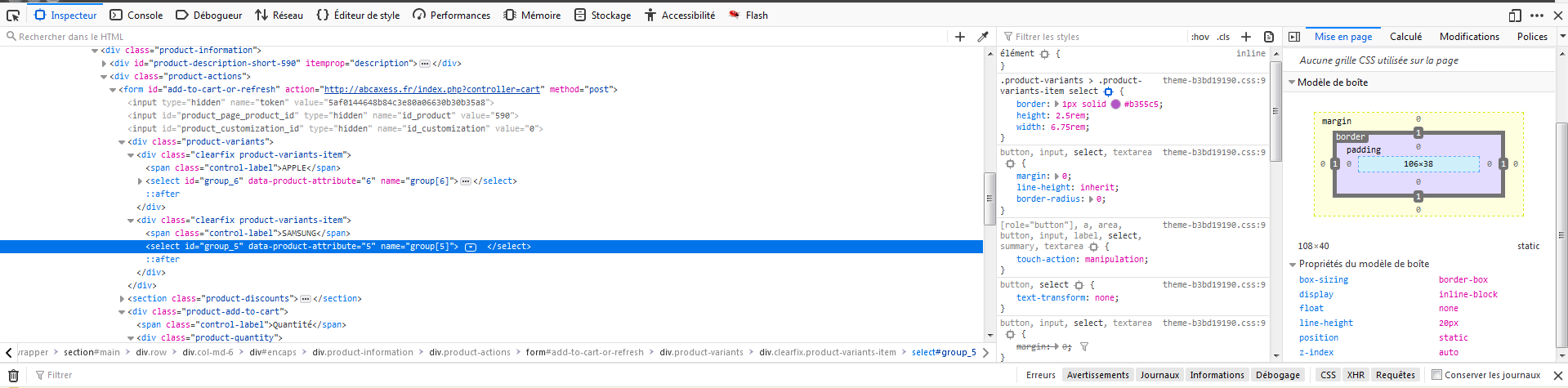This screenshot has width=1568, height=388.
Task: Add a new CSS rule
Action: pyautogui.click(x=1246, y=37)
